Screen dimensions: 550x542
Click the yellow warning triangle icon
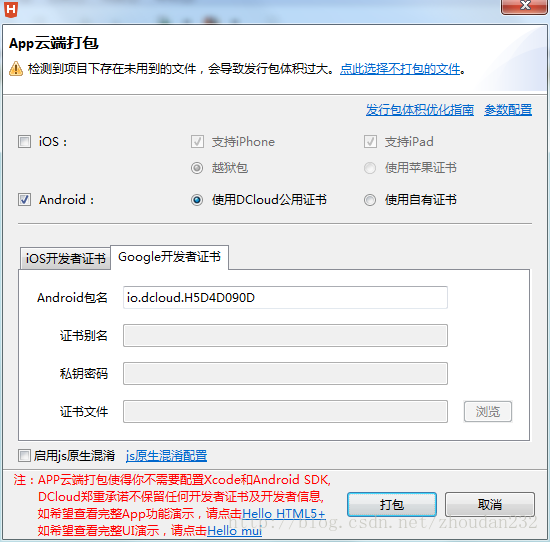pos(16,68)
